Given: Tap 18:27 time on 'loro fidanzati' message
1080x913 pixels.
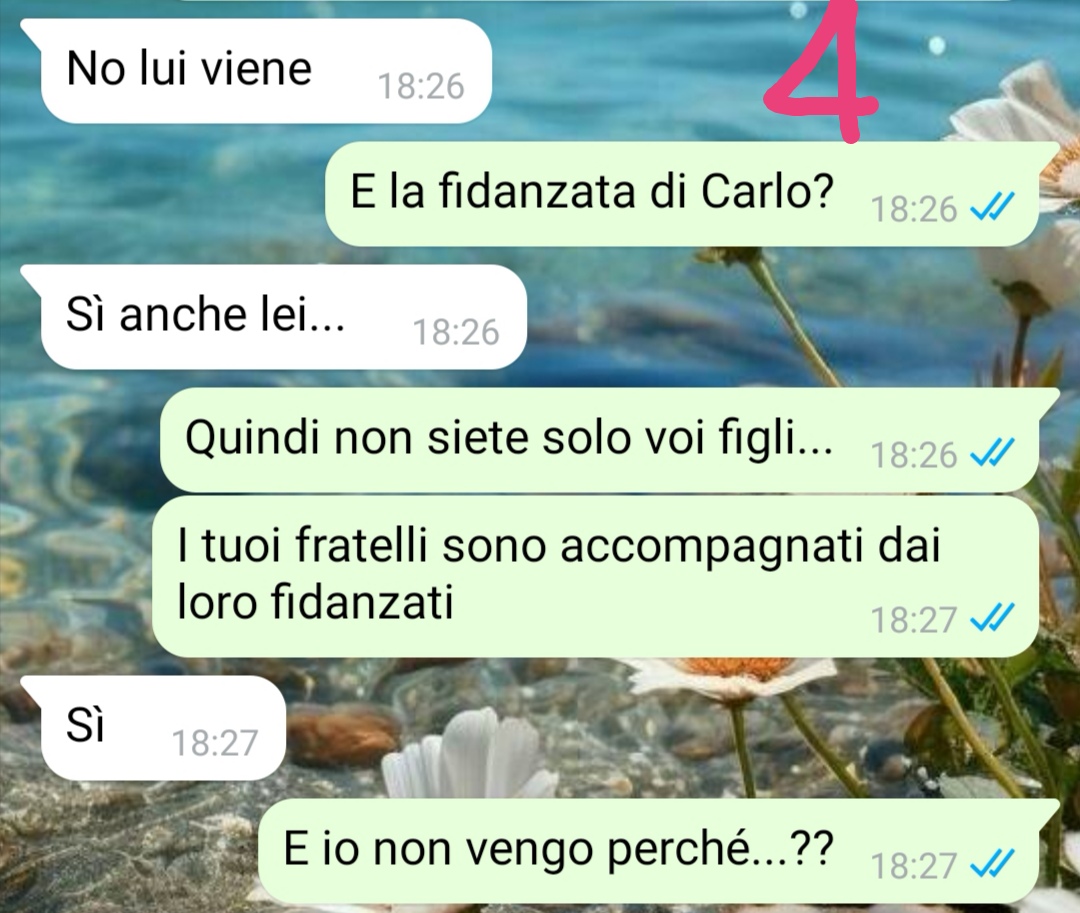Looking at the screenshot, I should 914,620.
